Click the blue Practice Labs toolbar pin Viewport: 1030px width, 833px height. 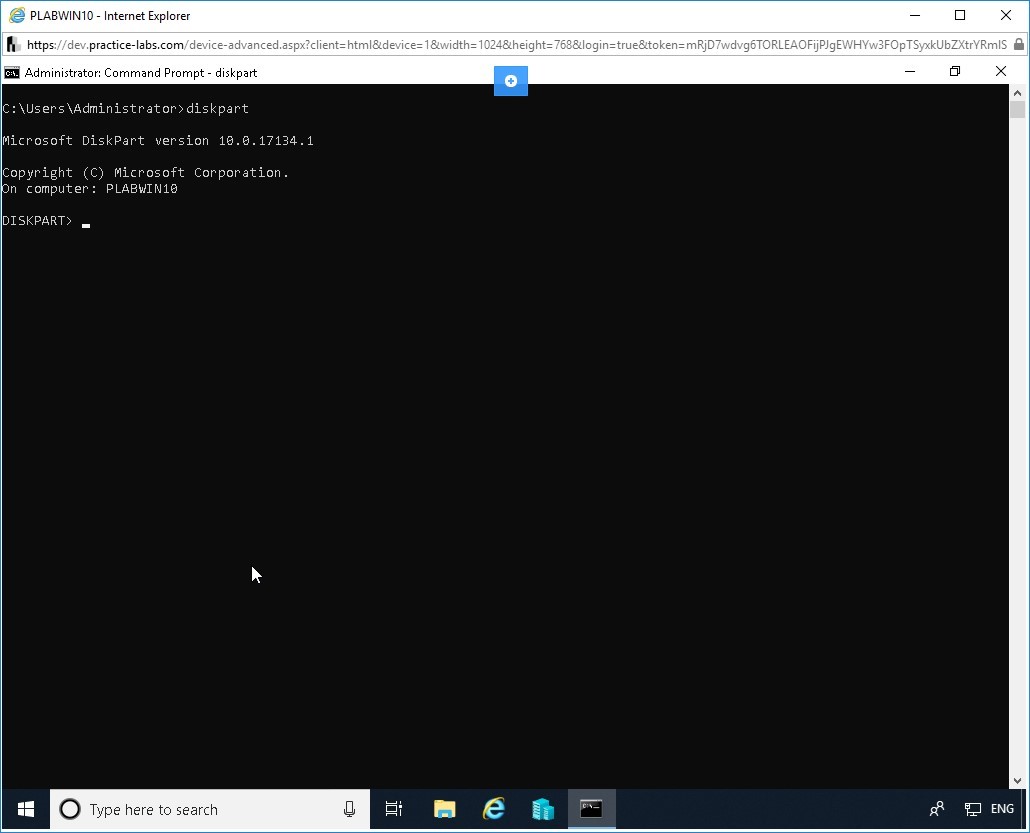click(510, 81)
